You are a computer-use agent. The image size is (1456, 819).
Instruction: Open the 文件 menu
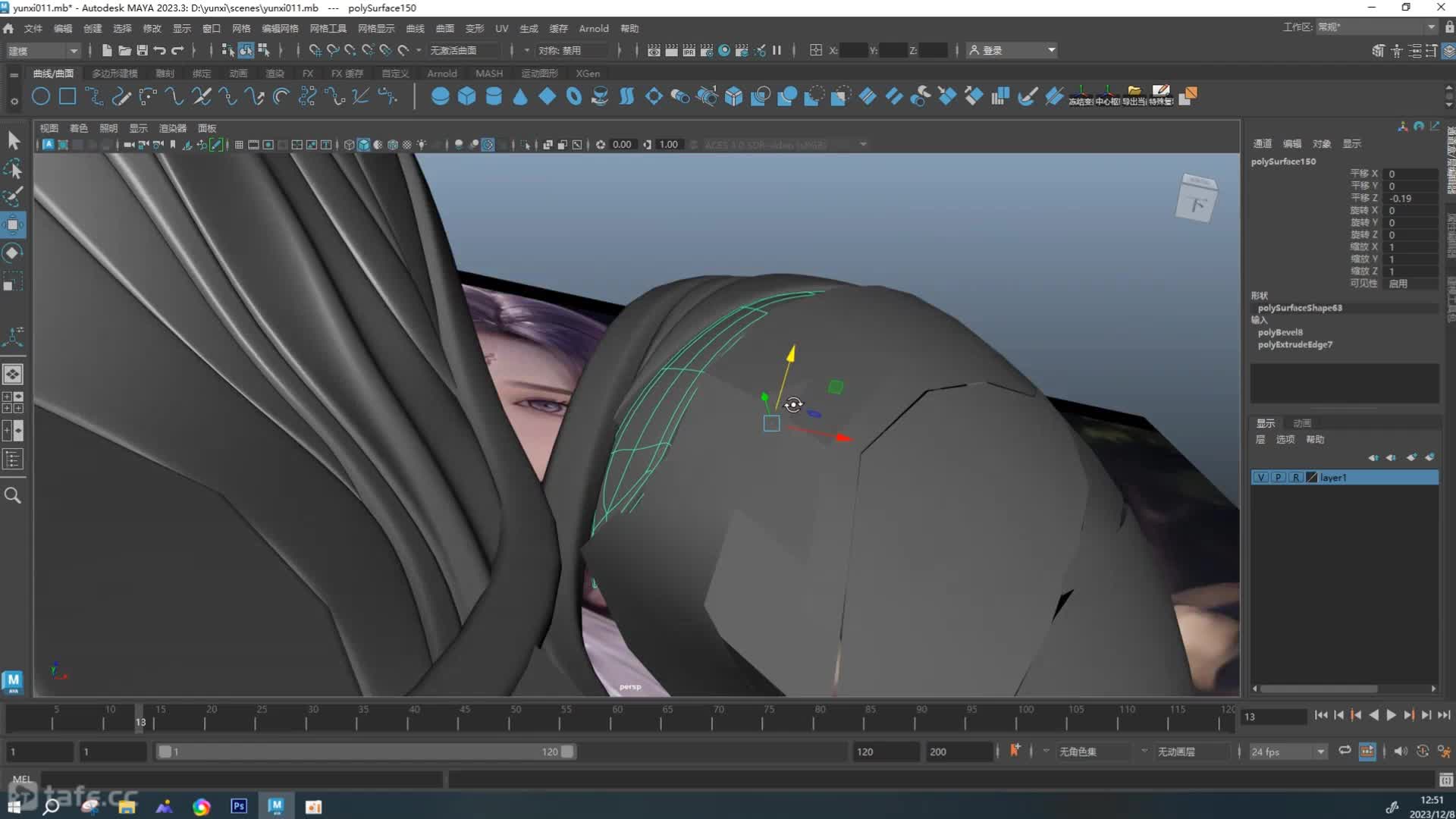click(33, 28)
